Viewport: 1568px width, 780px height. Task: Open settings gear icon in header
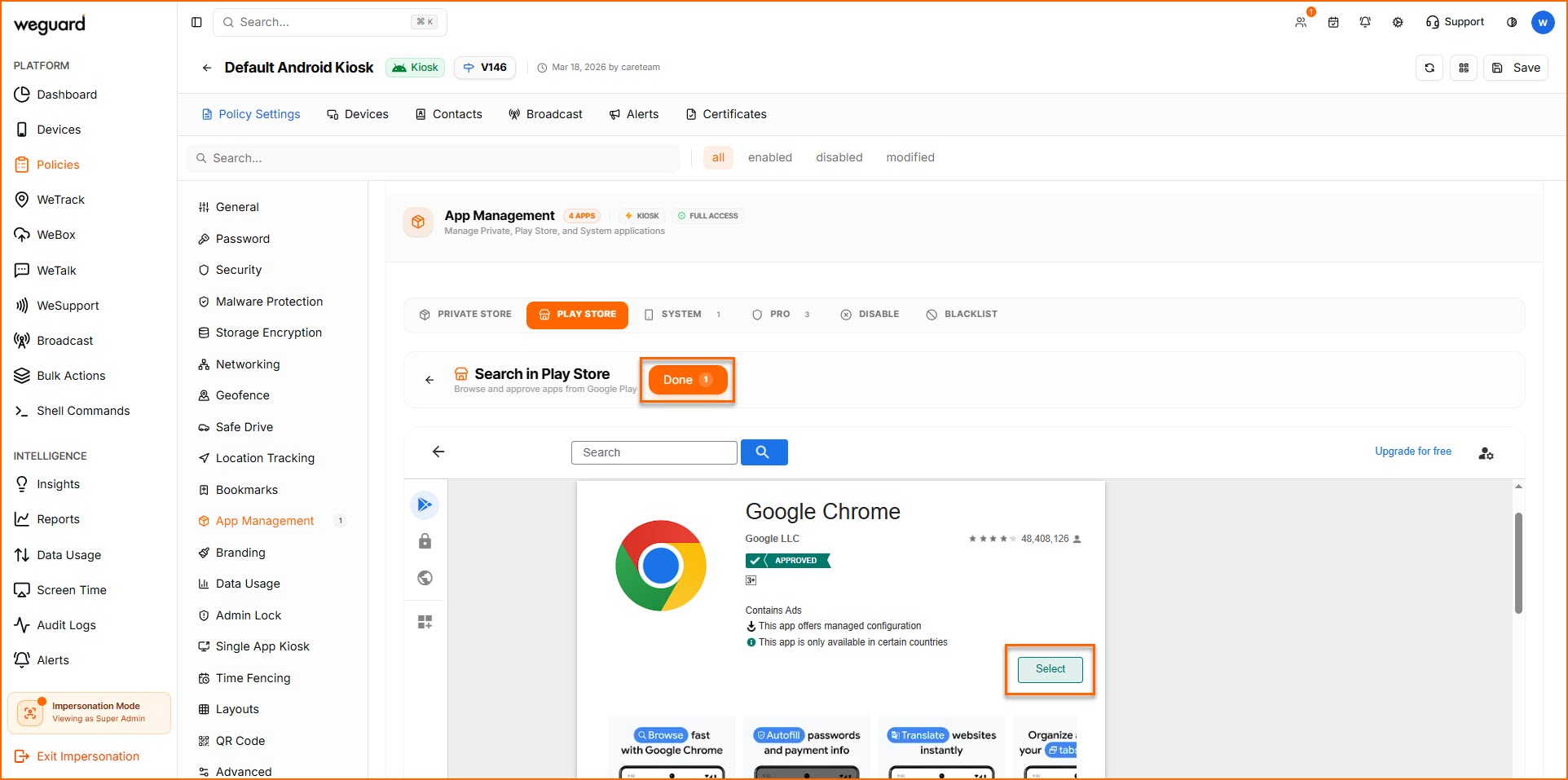click(x=1398, y=22)
